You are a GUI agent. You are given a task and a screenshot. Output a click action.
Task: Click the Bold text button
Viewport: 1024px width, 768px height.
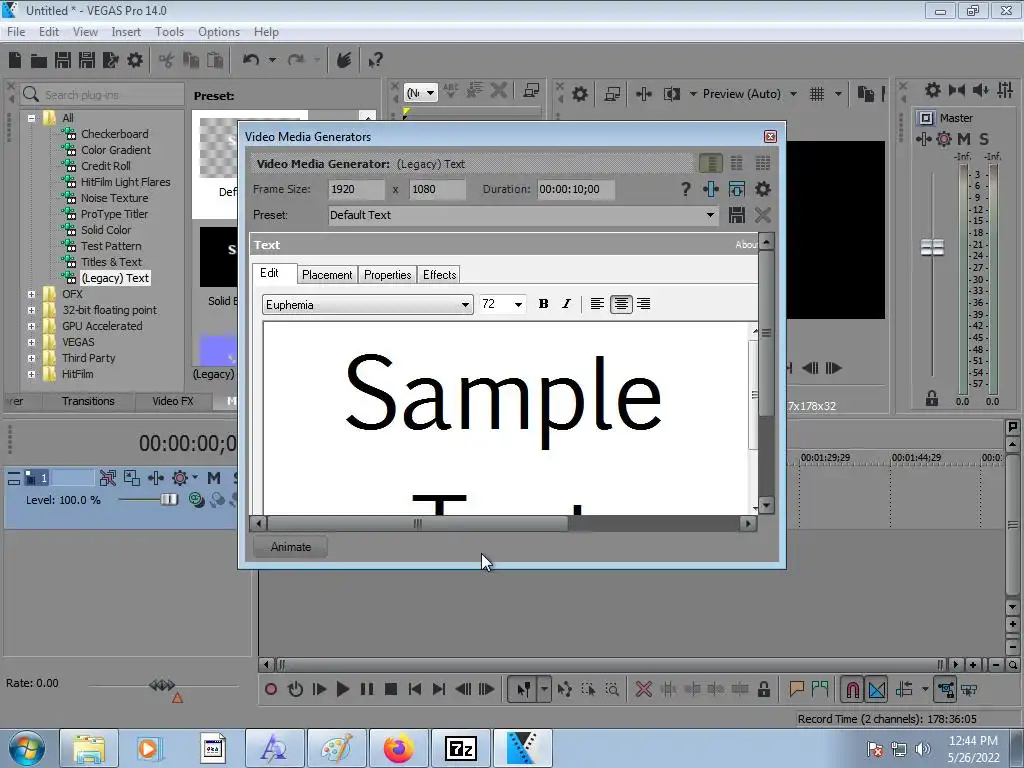click(x=543, y=304)
